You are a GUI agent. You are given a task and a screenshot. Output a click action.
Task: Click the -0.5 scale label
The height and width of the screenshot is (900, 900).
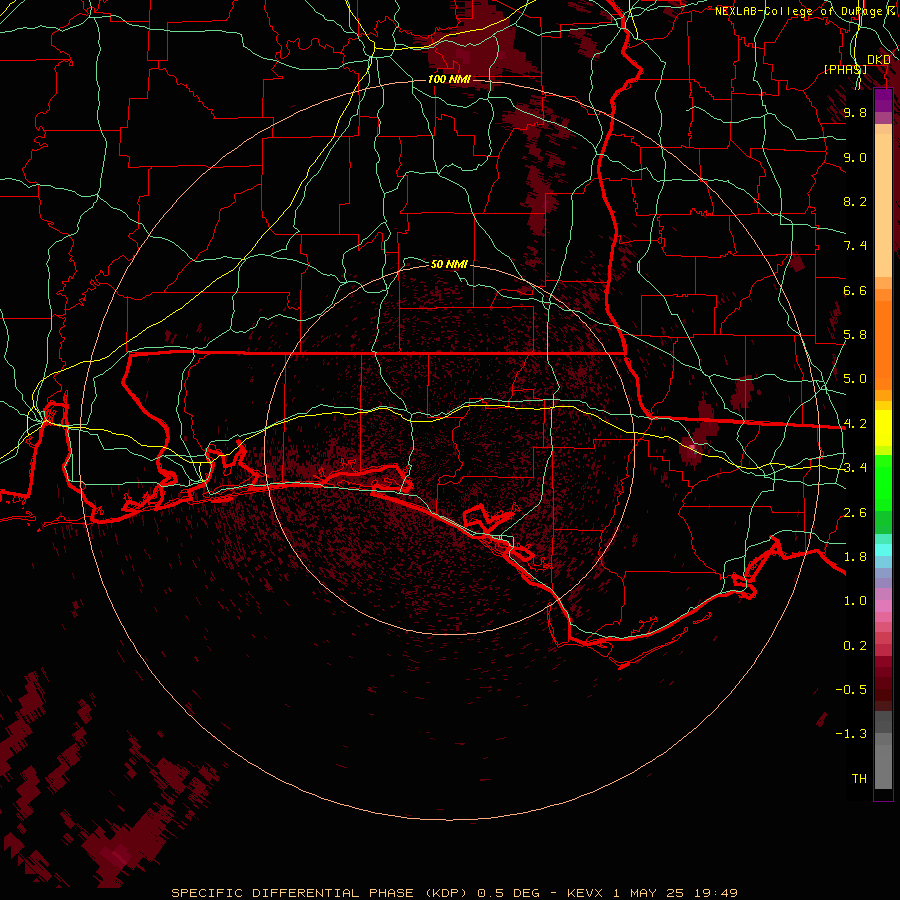pos(851,690)
